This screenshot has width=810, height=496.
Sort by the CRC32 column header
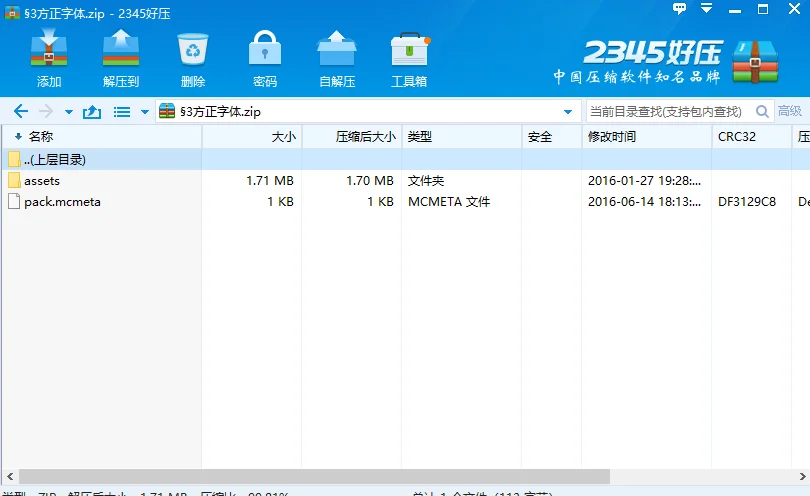coord(752,137)
